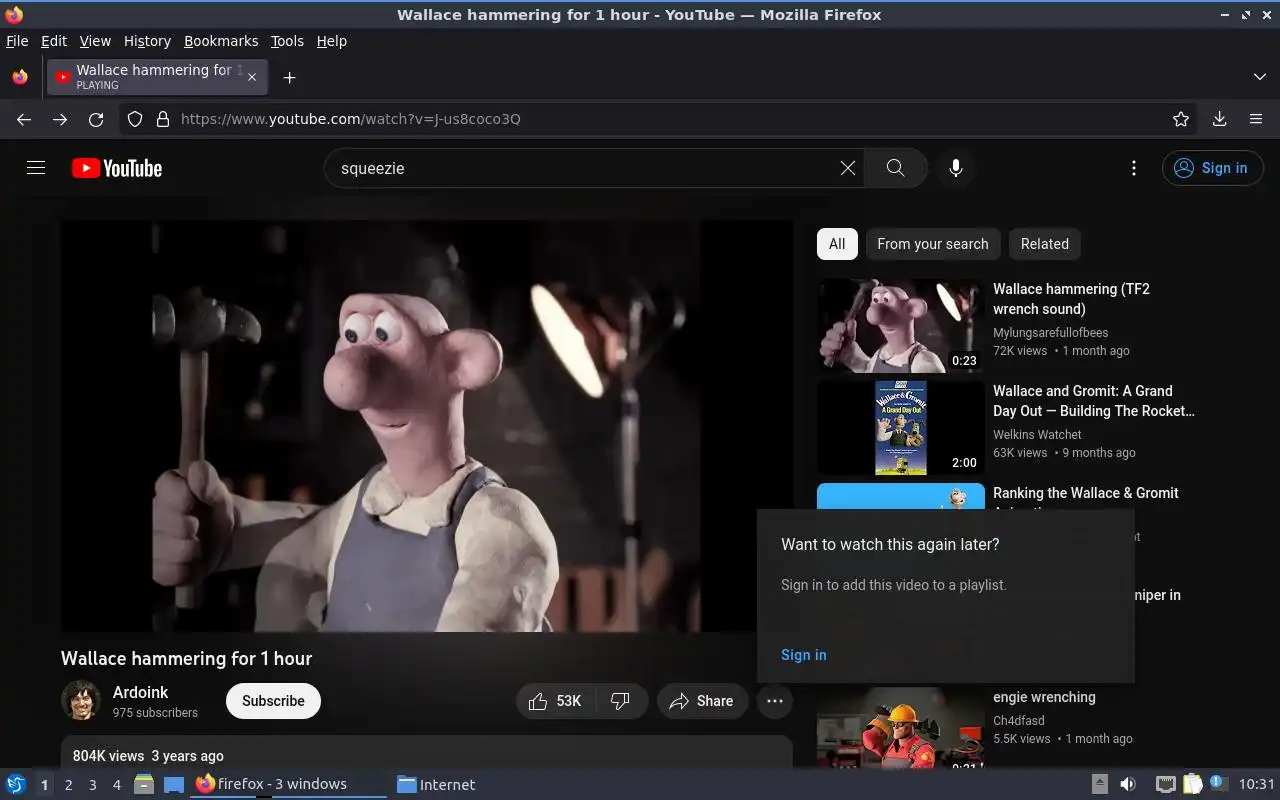Bookmark this page with the star
This screenshot has height=800, width=1280.
1181,119
